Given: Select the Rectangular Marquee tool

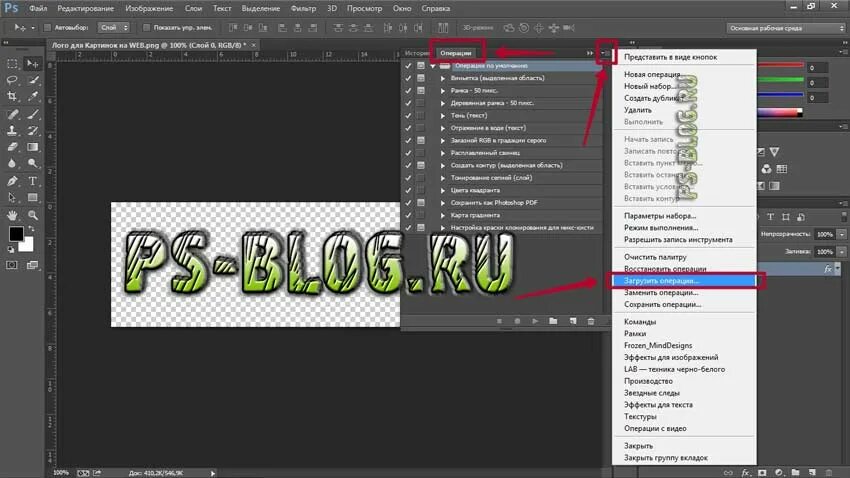Looking at the screenshot, I should [x=12, y=64].
